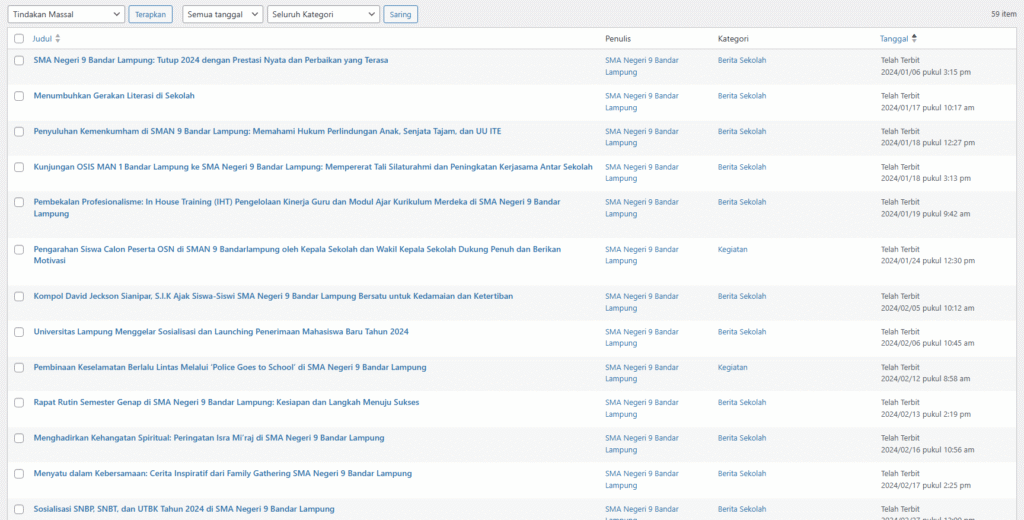Check box for Tutup 2024 dengan Prestasi post

[19, 60]
